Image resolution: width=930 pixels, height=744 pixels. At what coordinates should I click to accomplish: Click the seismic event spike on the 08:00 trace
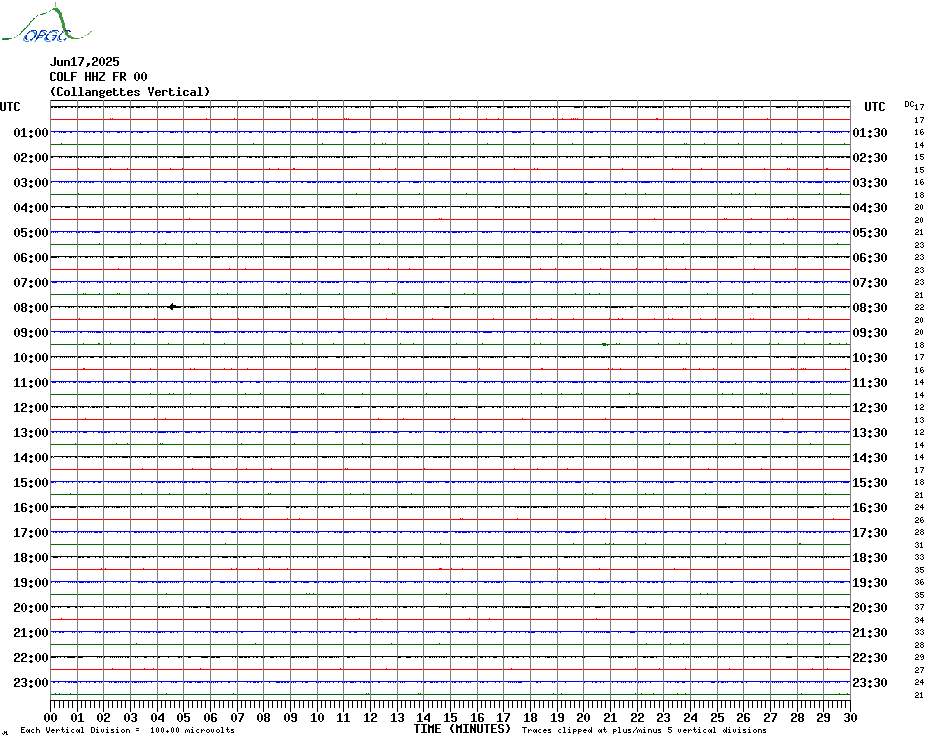[x=173, y=307]
